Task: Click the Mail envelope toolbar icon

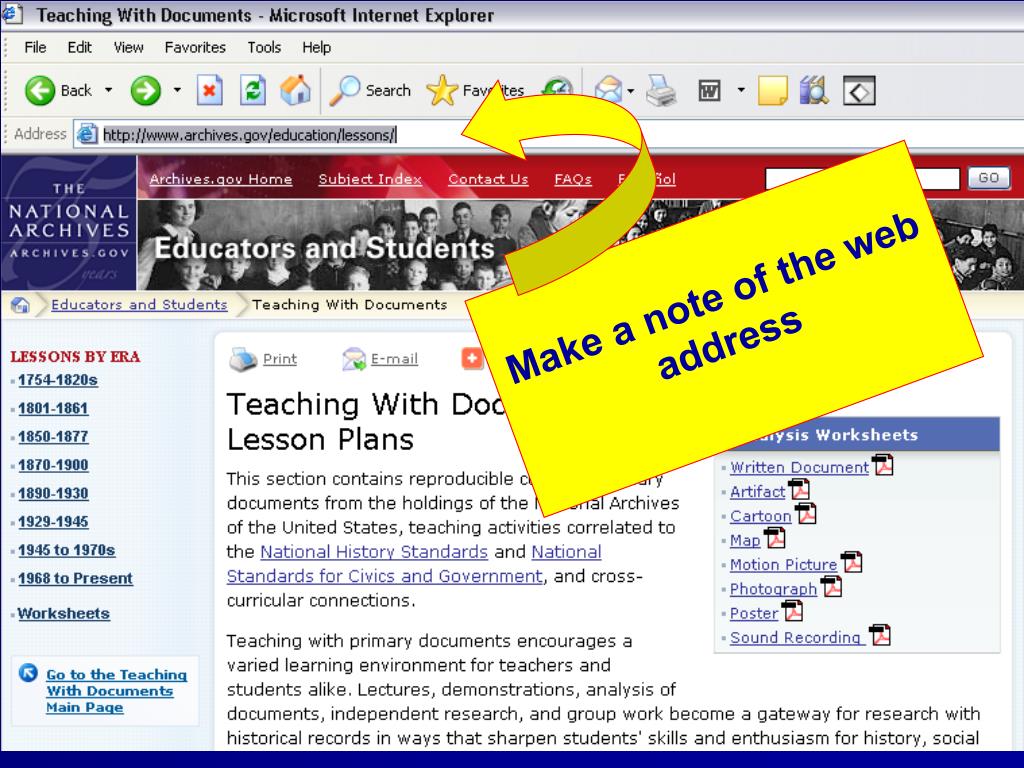Action: tap(609, 90)
